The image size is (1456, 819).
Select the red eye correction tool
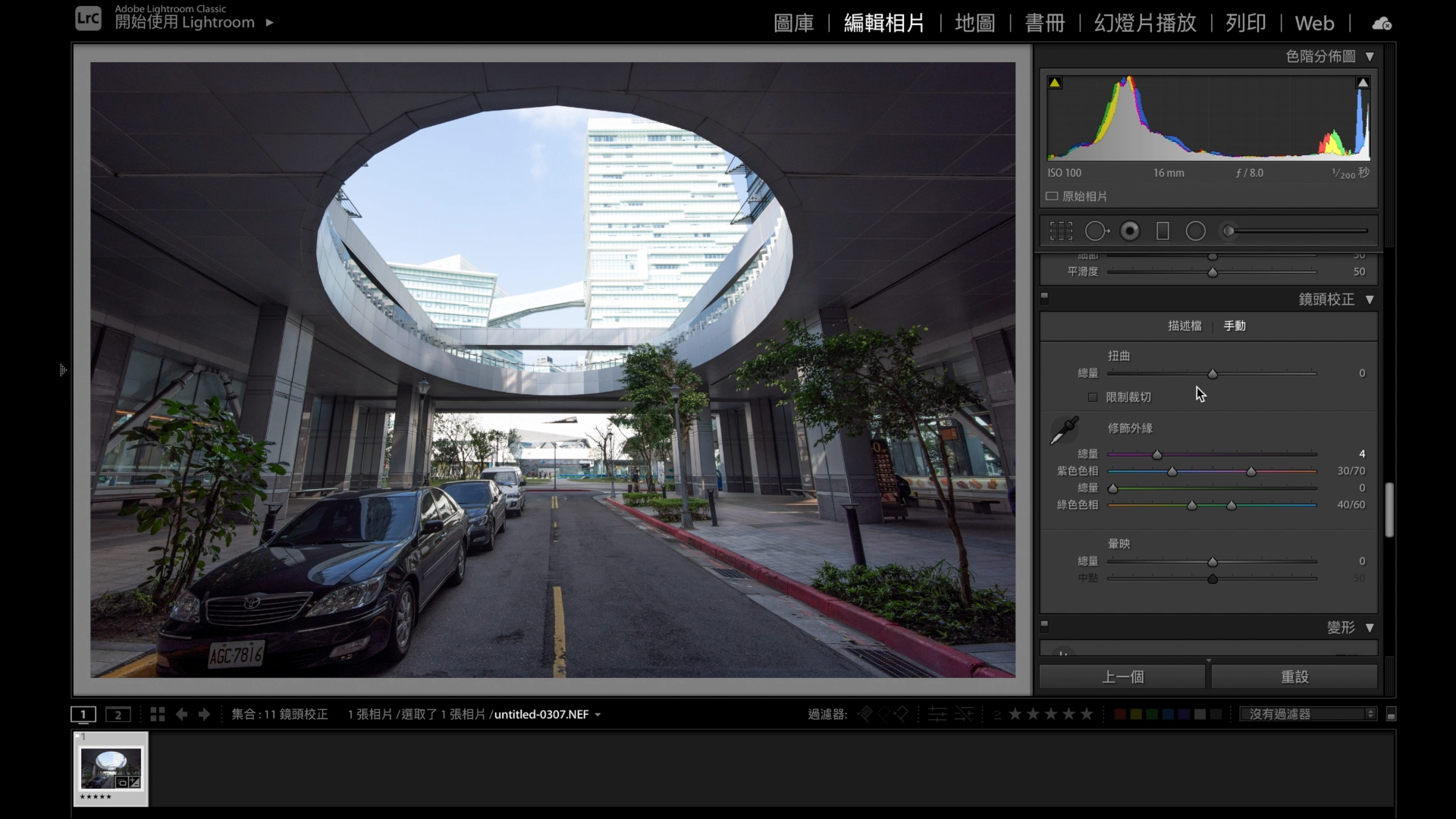(1130, 231)
